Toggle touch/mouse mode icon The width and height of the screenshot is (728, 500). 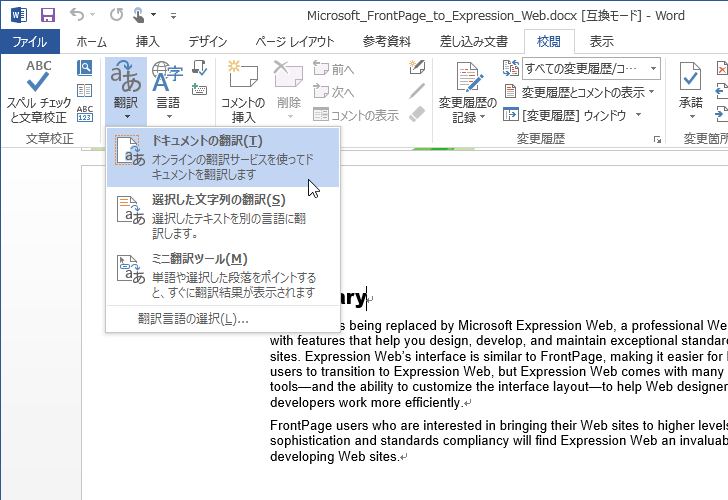click(138, 15)
